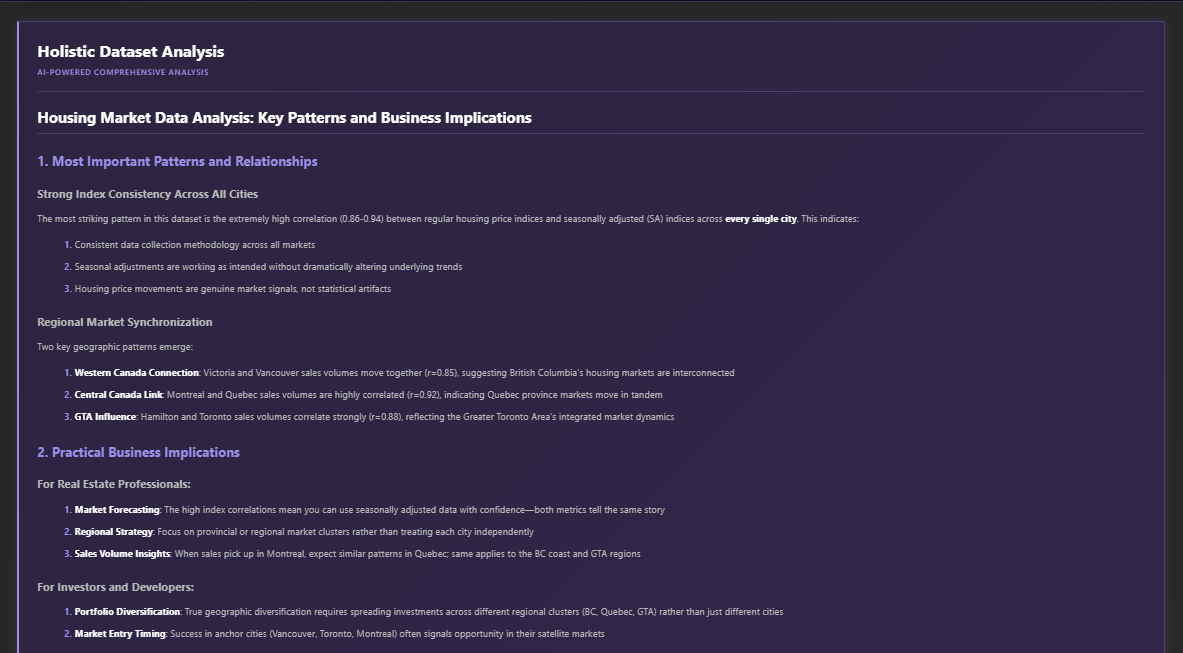Click 'For Real Estate Professionals:' subheading

113,484
